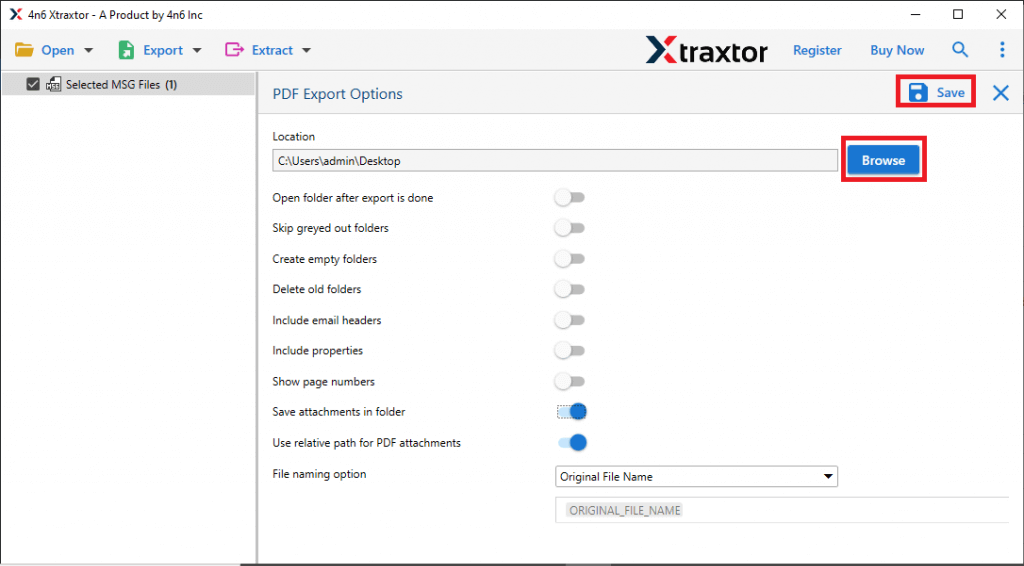Click the PDF Export Options heading
This screenshot has height=566, width=1024.
338,94
